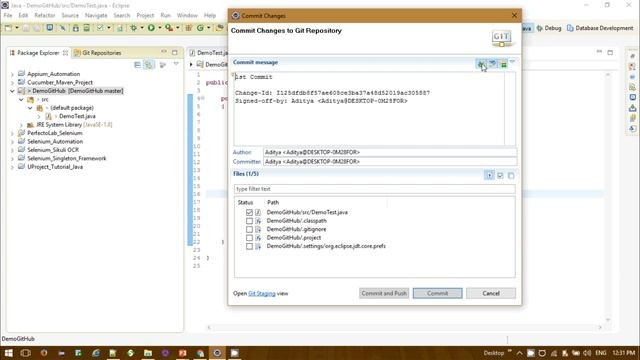Click green G icon in Eclipse toolbar
Image resolution: width=640 pixels, height=360 pixels.
pyautogui.click(x=200, y=28)
